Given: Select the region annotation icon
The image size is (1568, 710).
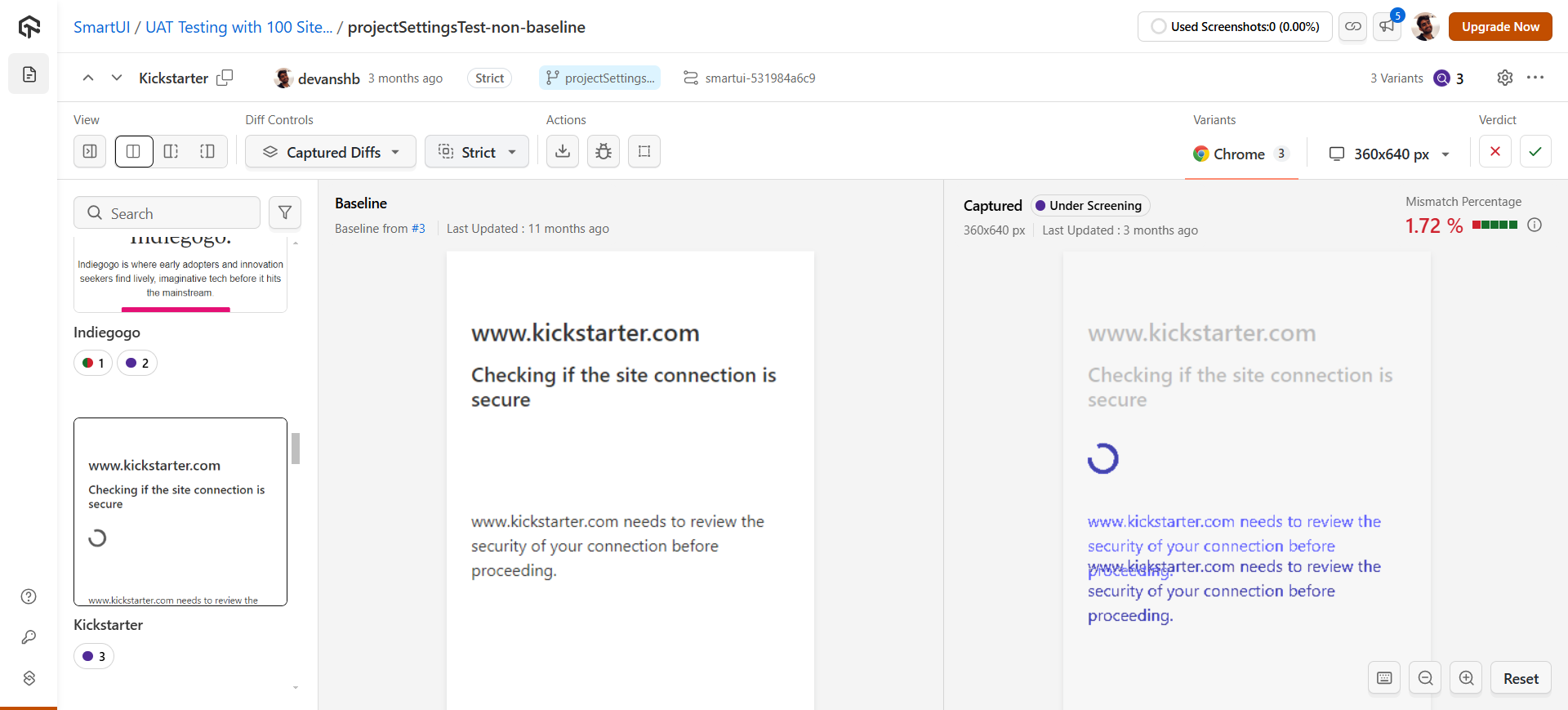Looking at the screenshot, I should pos(644,151).
